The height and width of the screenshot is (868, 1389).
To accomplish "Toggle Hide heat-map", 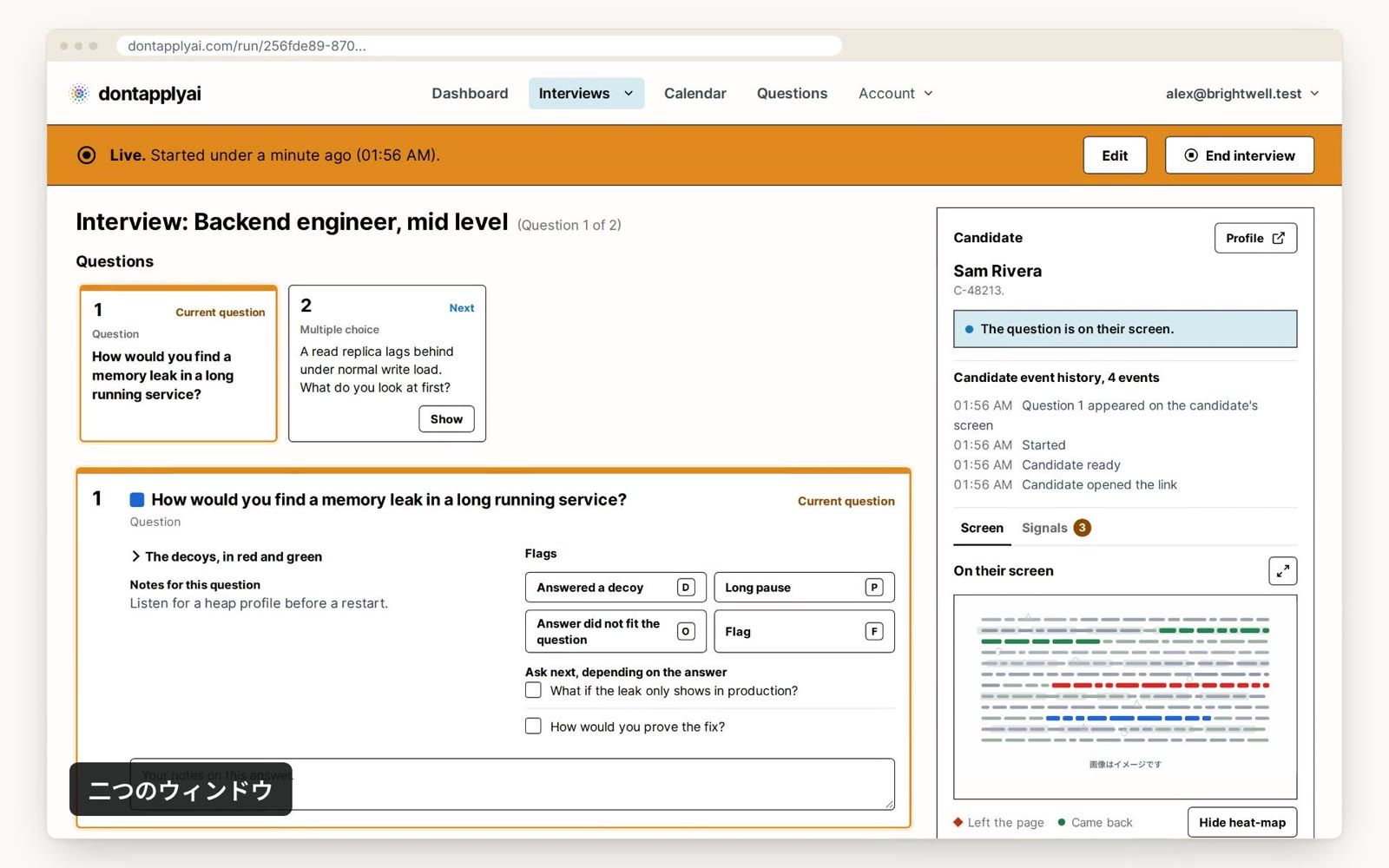I will pyautogui.click(x=1241, y=822).
